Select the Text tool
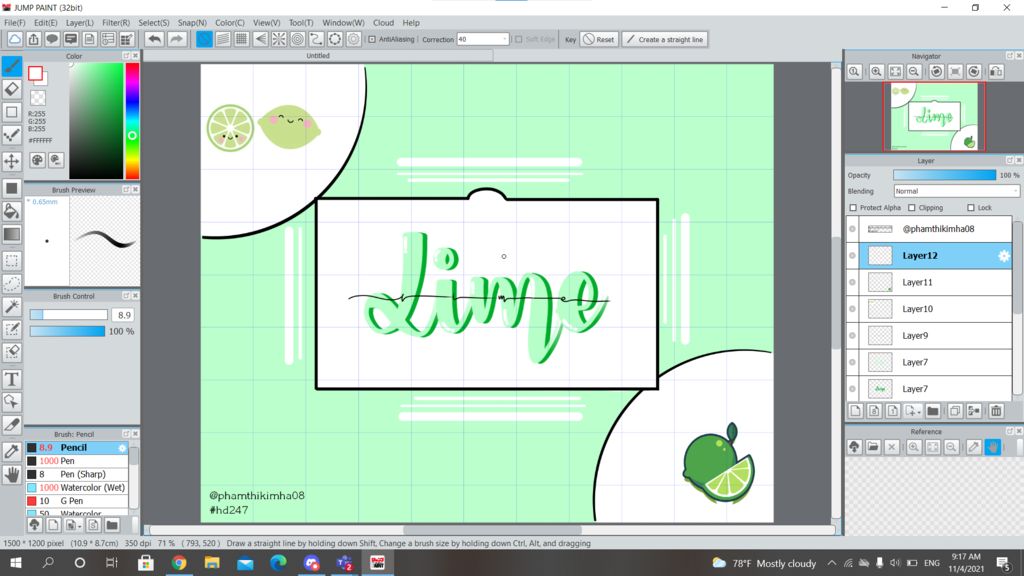 [x=12, y=379]
